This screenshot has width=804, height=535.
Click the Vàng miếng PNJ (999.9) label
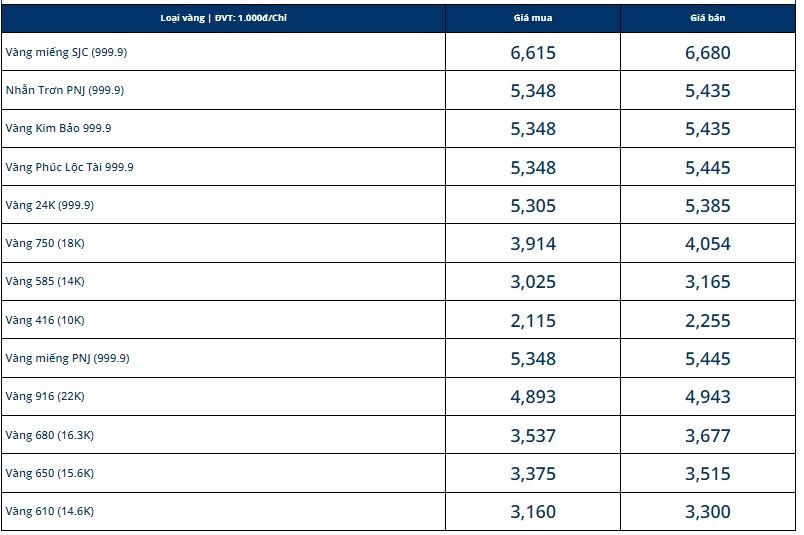(67, 358)
